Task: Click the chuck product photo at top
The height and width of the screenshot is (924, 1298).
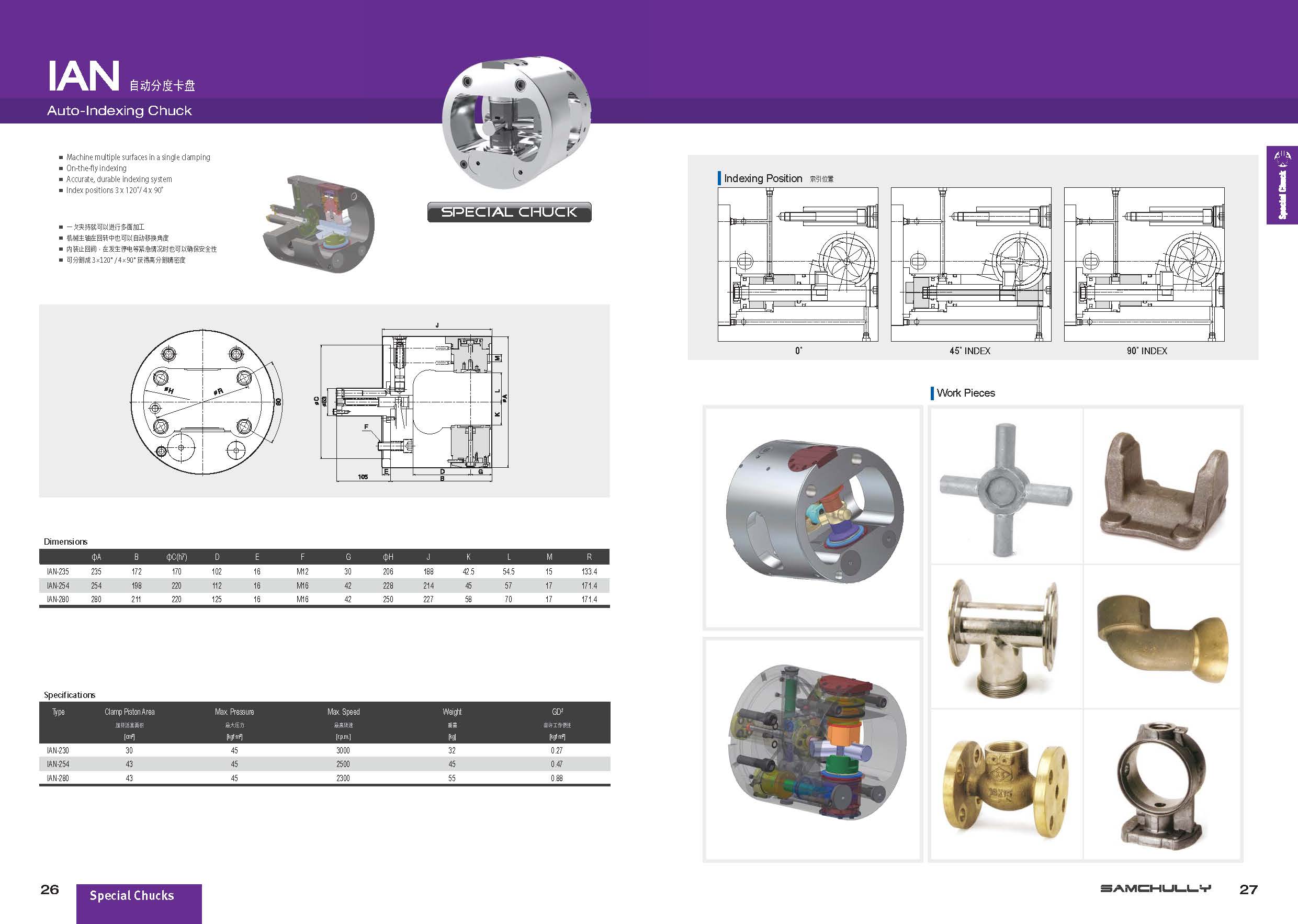Action: click(516, 122)
